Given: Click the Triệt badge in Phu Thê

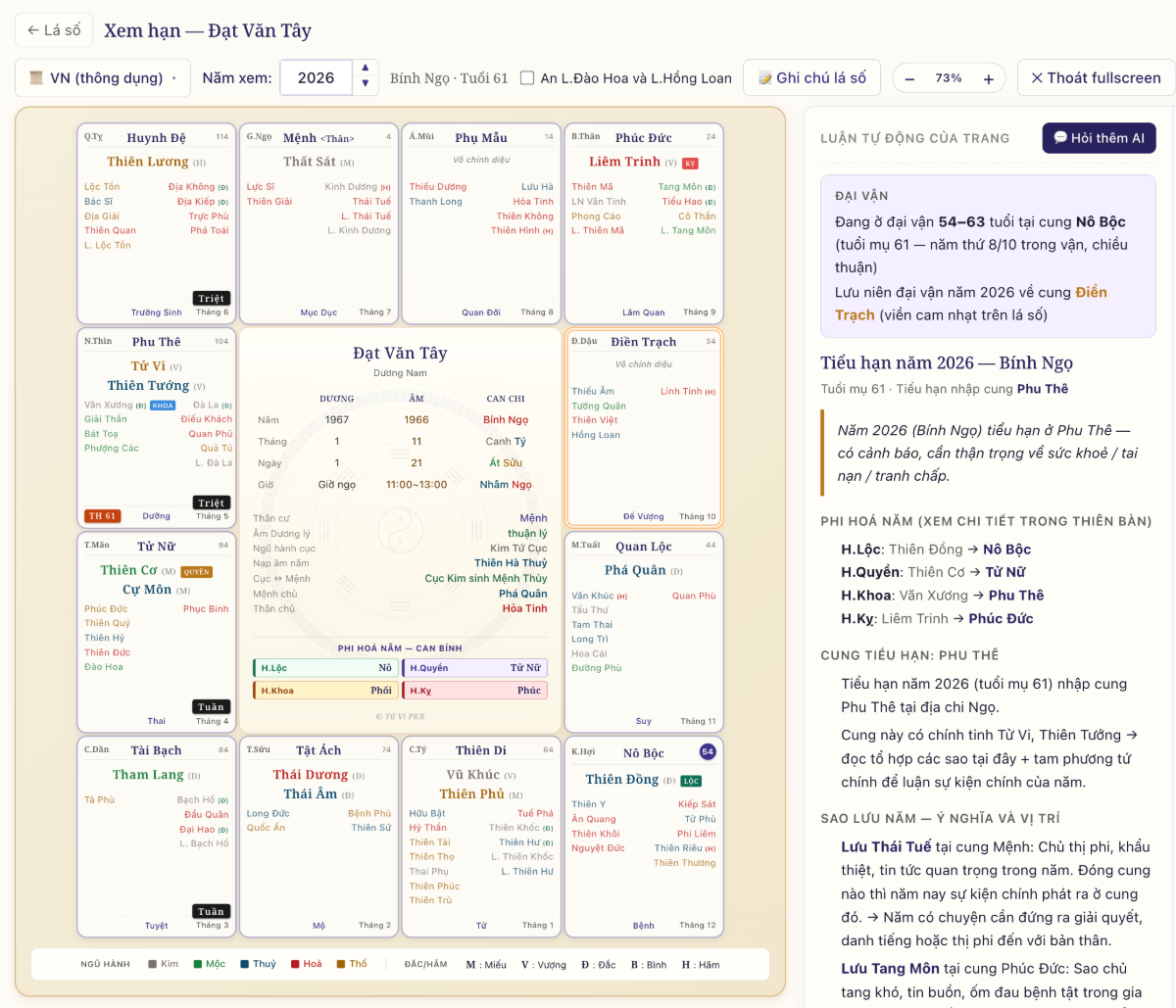Looking at the screenshot, I should [212, 503].
